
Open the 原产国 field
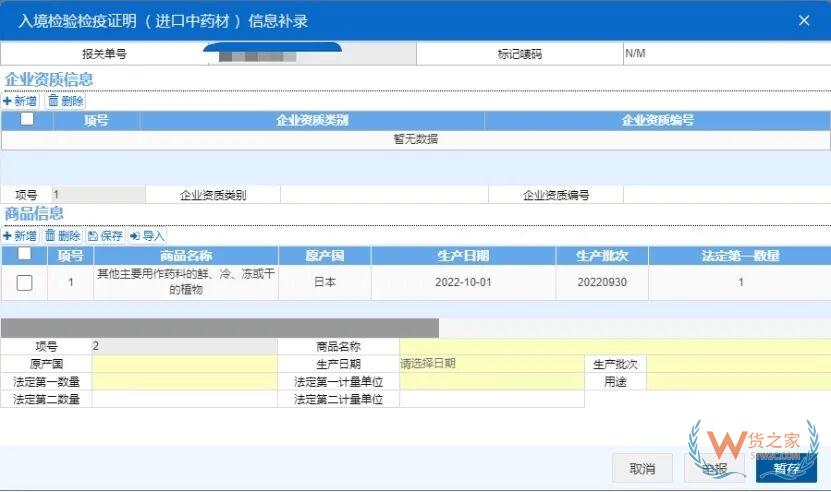coord(184,364)
